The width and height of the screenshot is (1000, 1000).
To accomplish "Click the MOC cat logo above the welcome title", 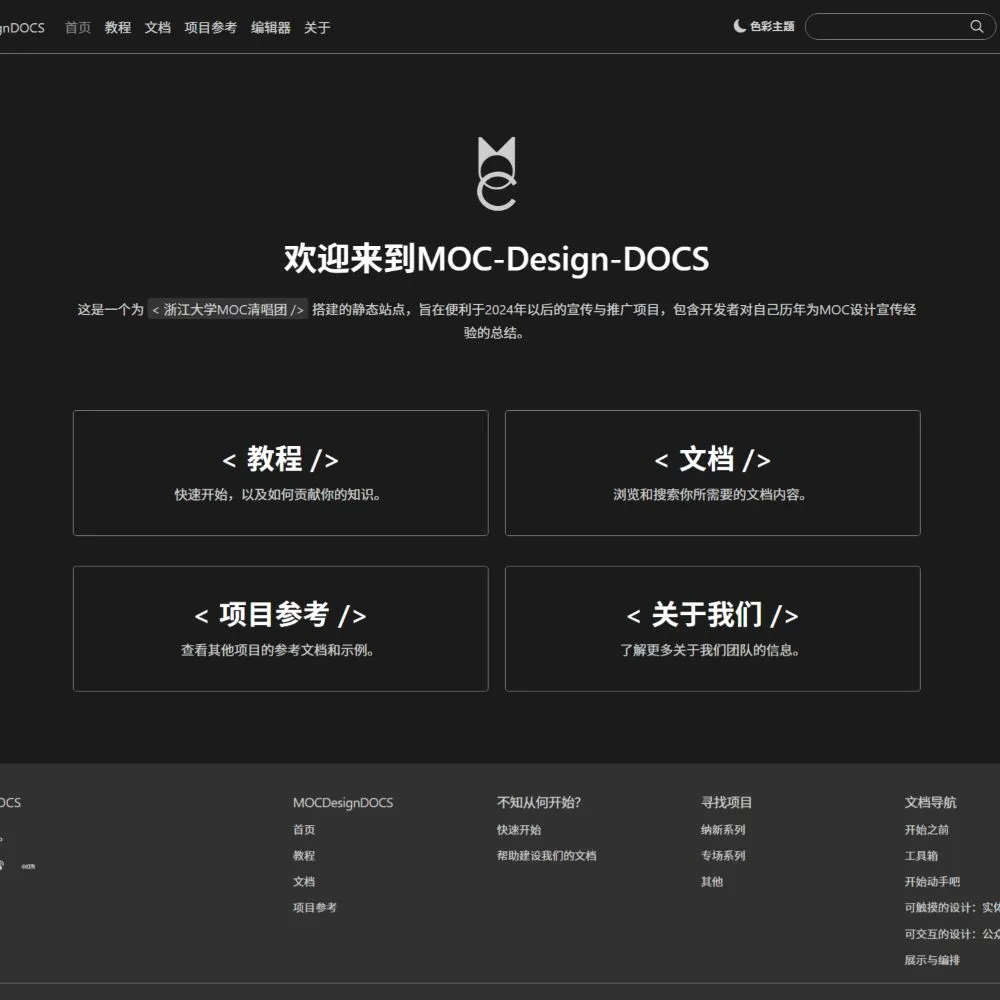I will [x=496, y=172].
